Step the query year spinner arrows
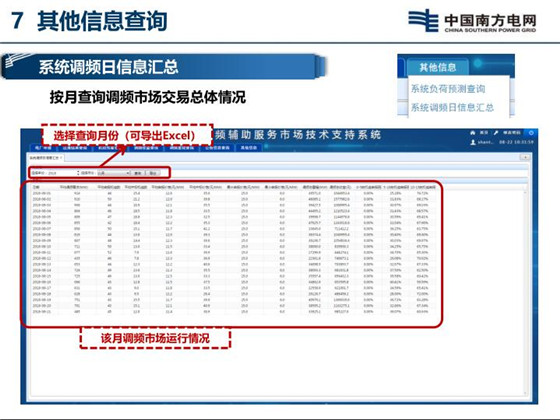The width and height of the screenshot is (560, 420). click(78, 173)
